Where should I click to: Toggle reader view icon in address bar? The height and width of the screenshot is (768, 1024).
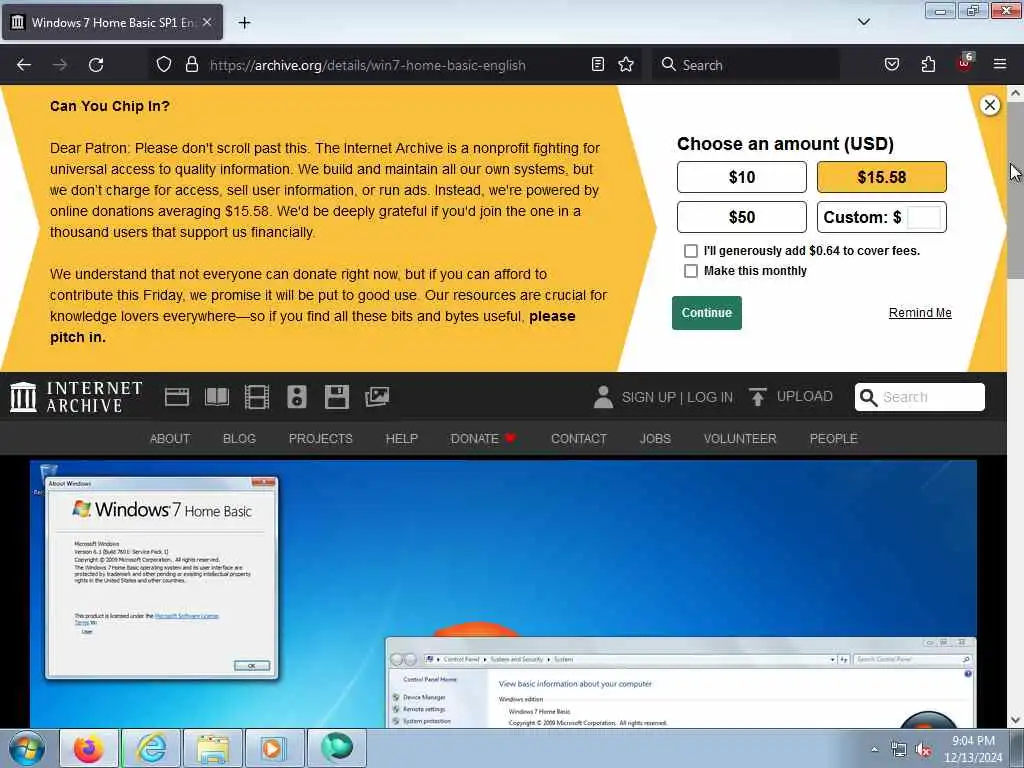tap(598, 65)
